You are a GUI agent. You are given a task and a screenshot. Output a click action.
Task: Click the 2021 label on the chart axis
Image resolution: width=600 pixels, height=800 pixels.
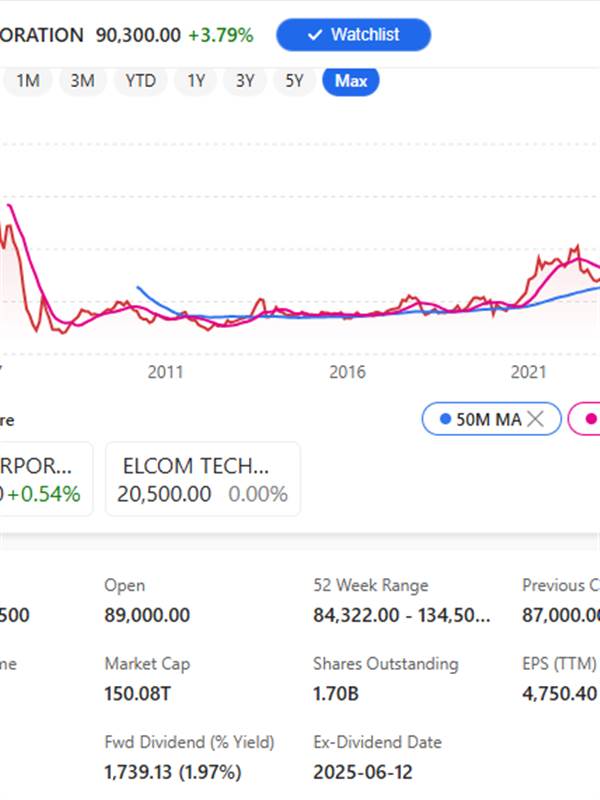tap(529, 373)
